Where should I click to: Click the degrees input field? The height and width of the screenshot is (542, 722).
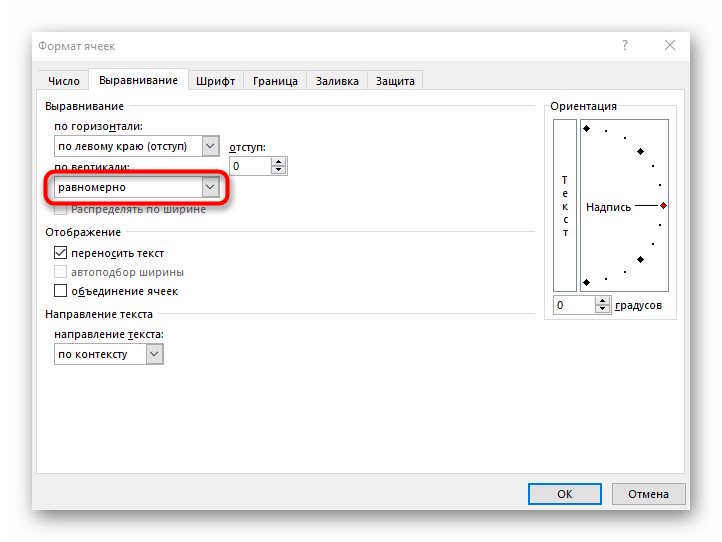click(x=574, y=305)
